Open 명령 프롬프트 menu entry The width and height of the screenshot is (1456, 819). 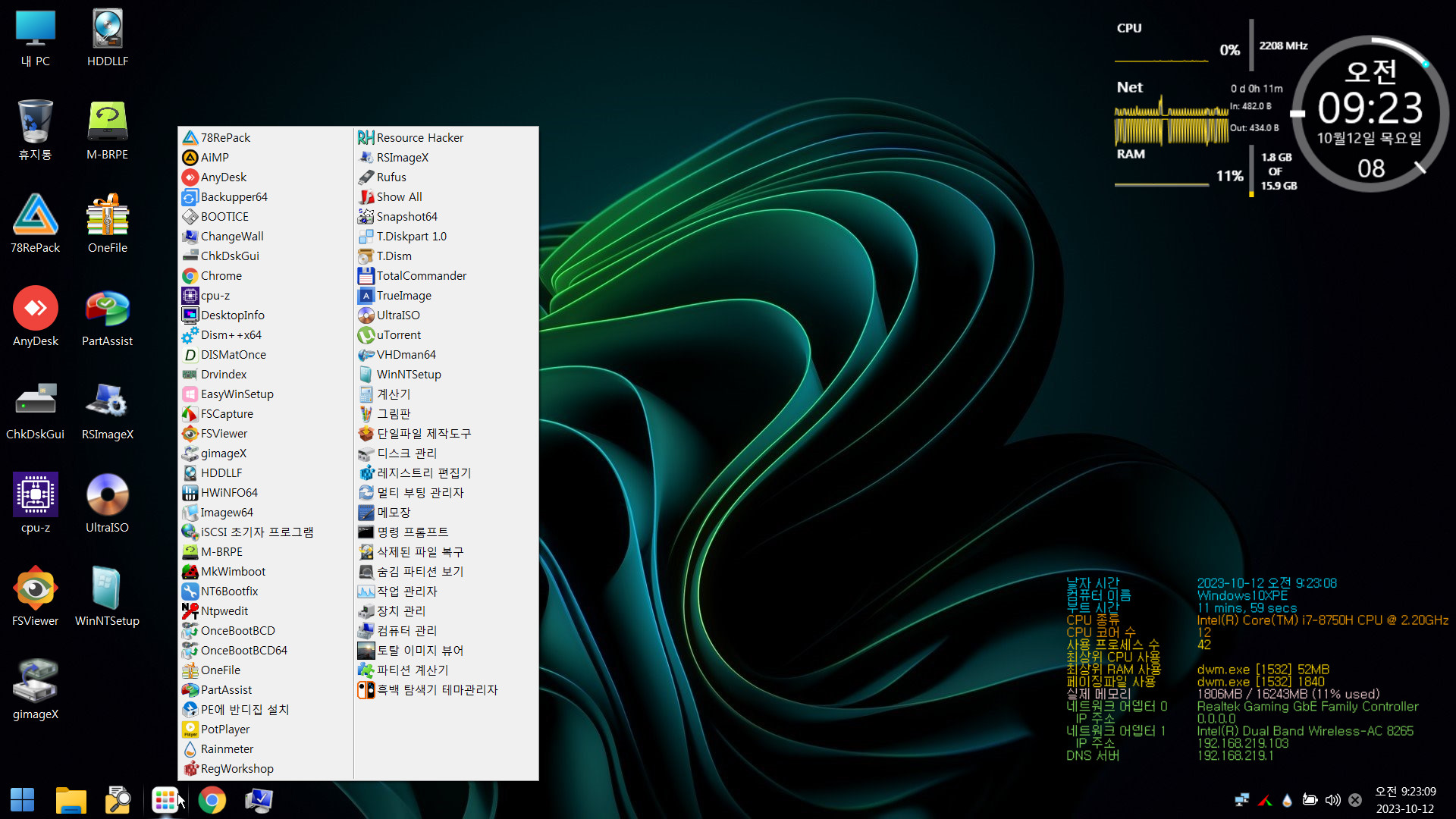446,532
